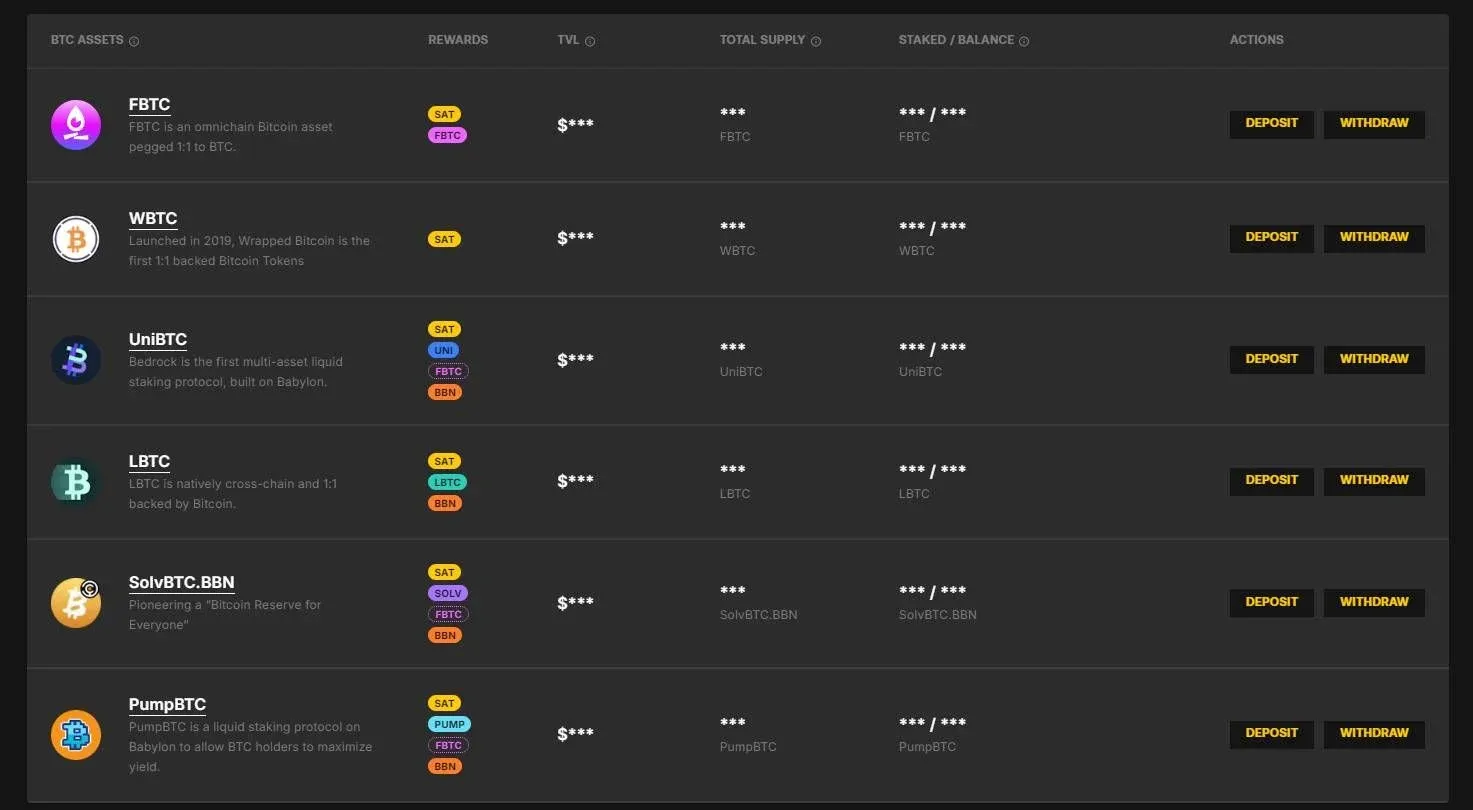The height and width of the screenshot is (810, 1473).
Task: Click the FBTC water-drop asset logo
Action: point(75,124)
